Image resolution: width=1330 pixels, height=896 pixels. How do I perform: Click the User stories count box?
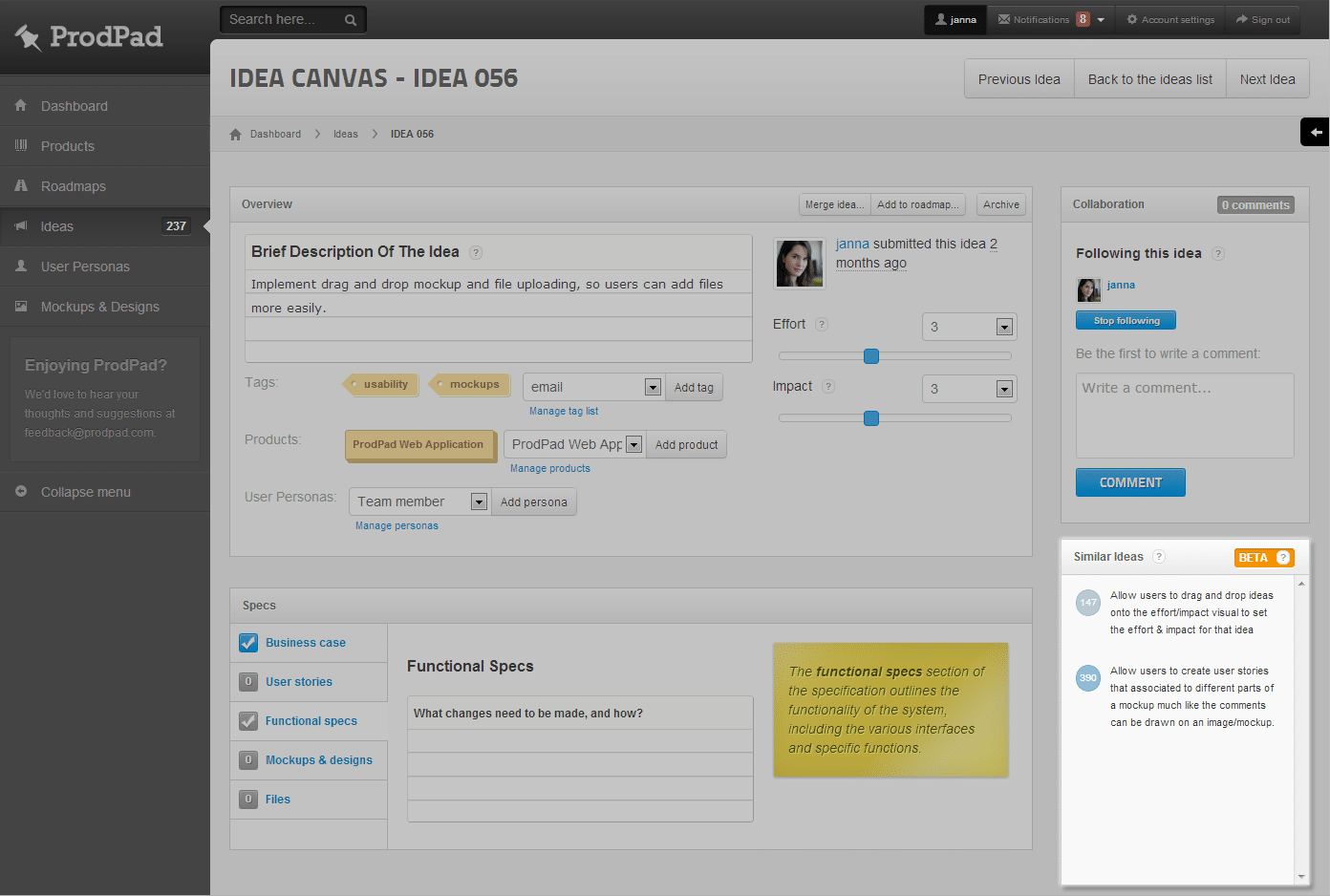click(x=248, y=682)
